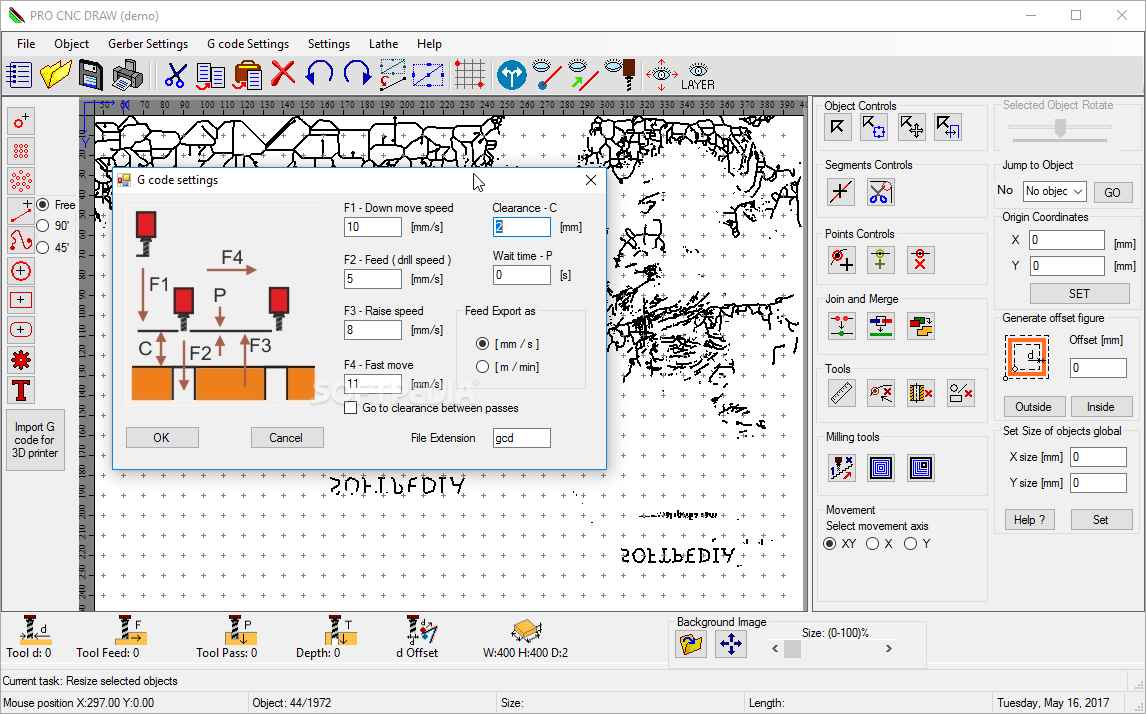Click the first Milling tools icon
This screenshot has width=1146, height=714.
coord(841,467)
